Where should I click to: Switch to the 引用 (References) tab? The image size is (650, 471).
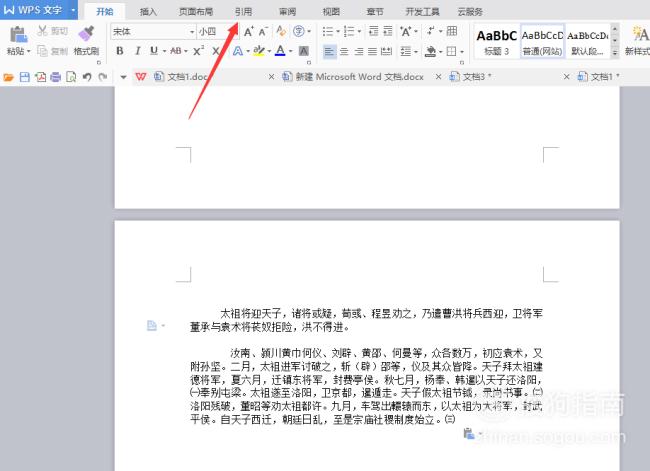click(243, 12)
